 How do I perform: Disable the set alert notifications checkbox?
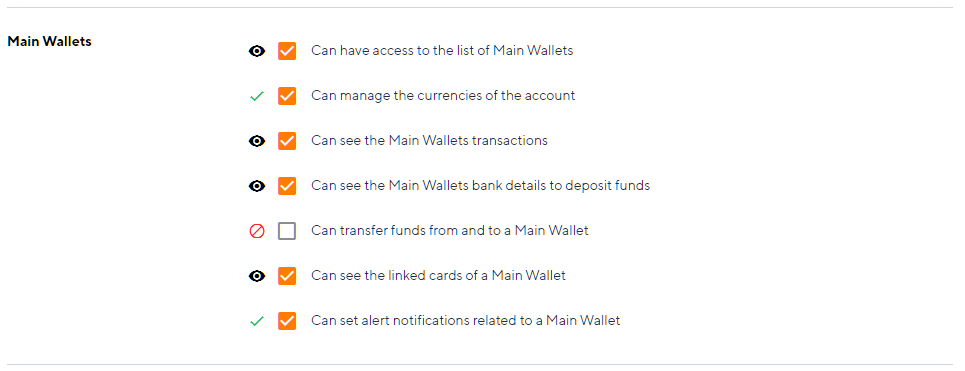(287, 321)
